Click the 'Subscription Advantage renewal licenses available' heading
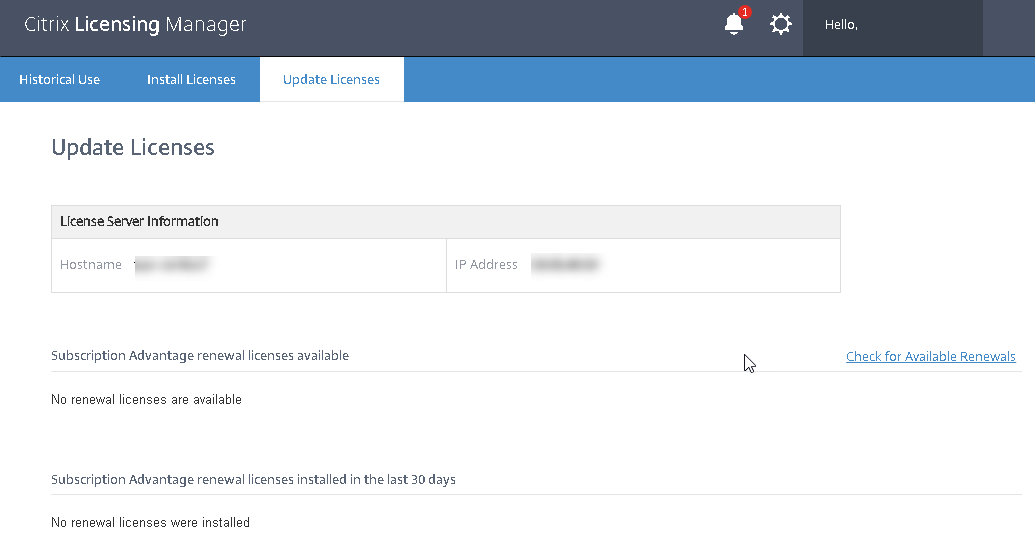The height and width of the screenshot is (536, 1035). tap(200, 356)
